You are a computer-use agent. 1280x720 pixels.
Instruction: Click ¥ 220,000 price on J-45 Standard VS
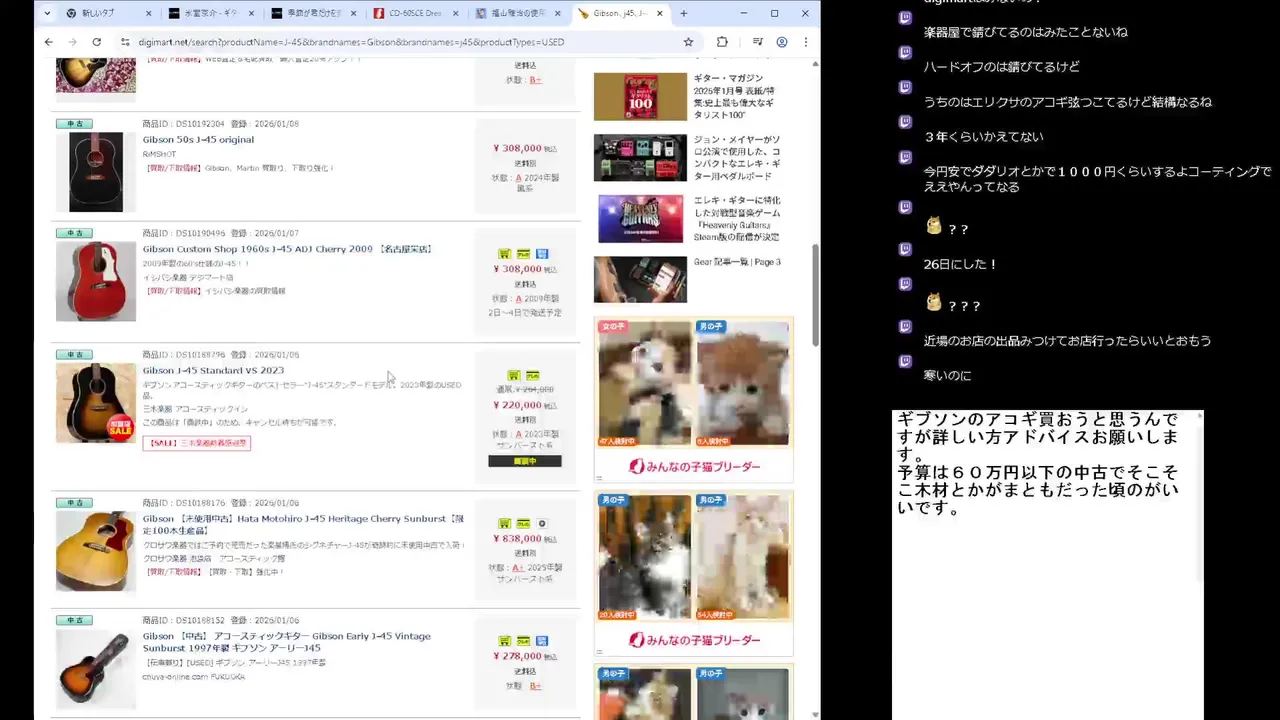point(517,406)
